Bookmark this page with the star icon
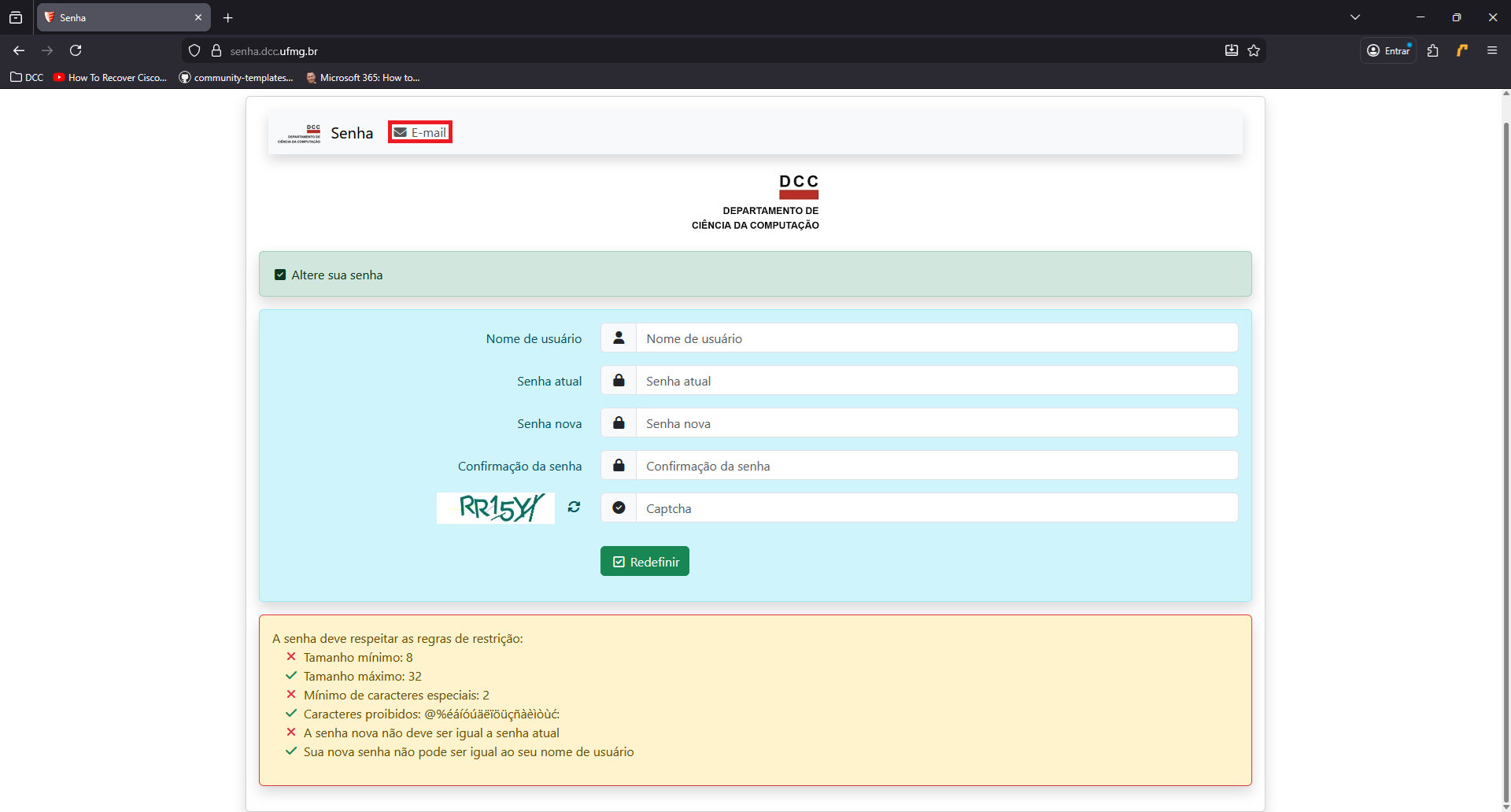This screenshot has width=1511, height=812. [1254, 51]
